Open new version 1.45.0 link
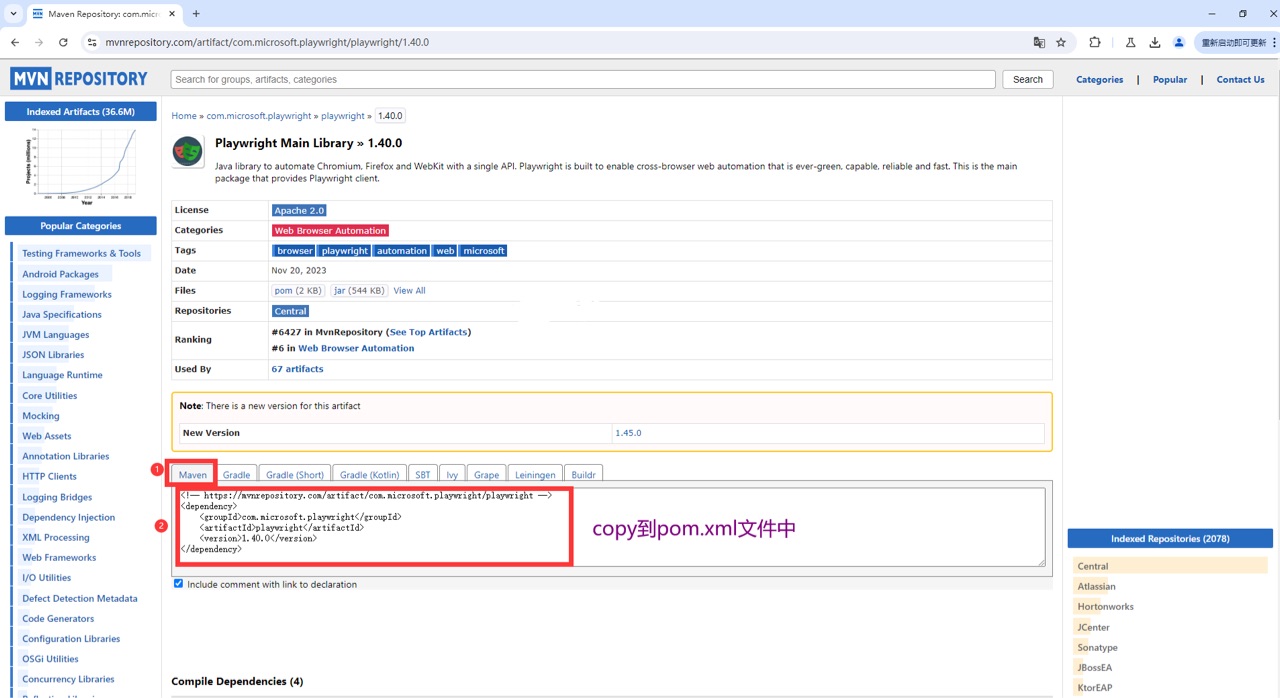The image size is (1280, 698). coord(628,433)
